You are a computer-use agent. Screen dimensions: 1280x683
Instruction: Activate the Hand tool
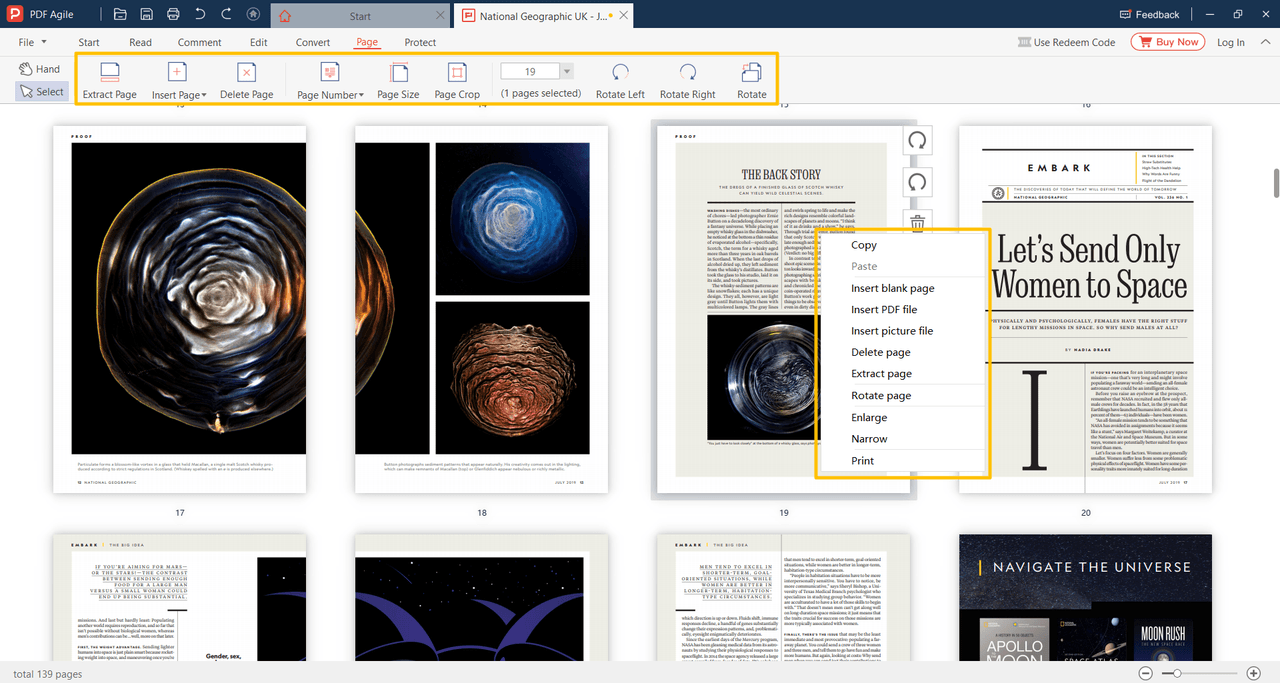point(39,68)
